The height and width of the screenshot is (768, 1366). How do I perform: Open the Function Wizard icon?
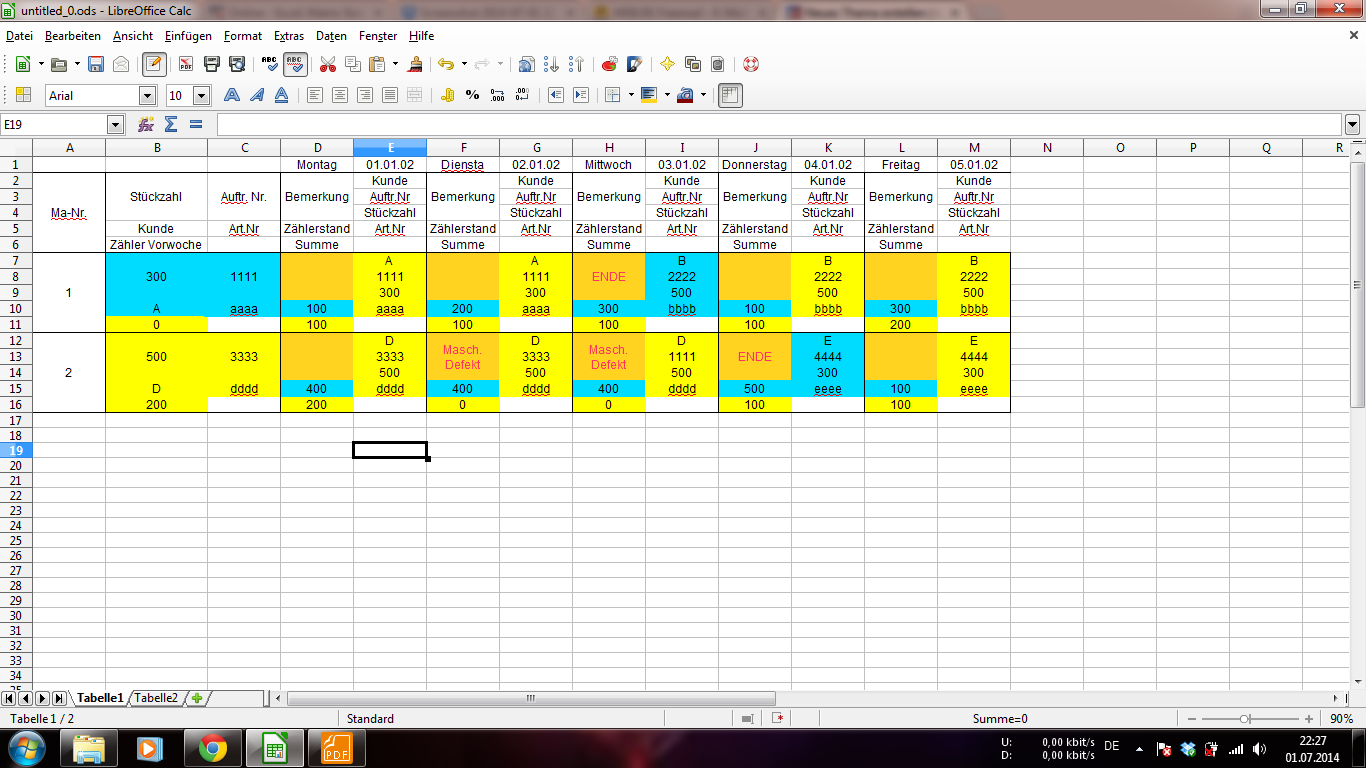146,125
